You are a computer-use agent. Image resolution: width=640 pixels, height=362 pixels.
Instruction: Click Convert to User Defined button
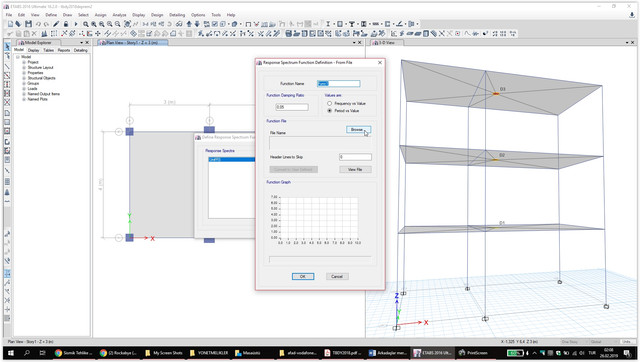(293, 169)
